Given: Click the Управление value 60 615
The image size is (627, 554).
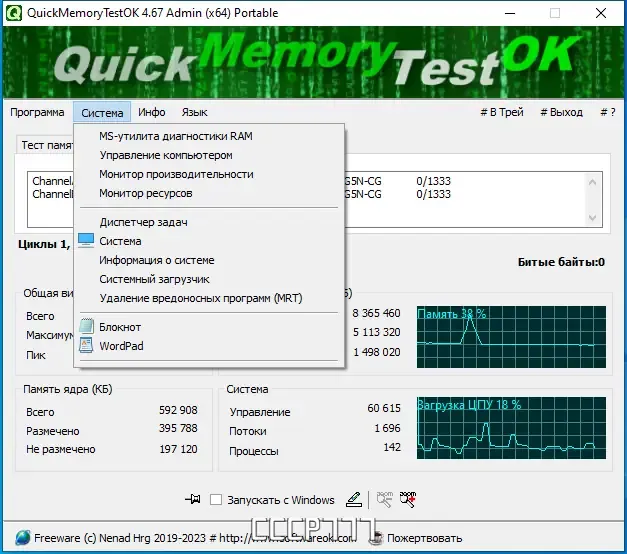Looking at the screenshot, I should [x=384, y=408].
